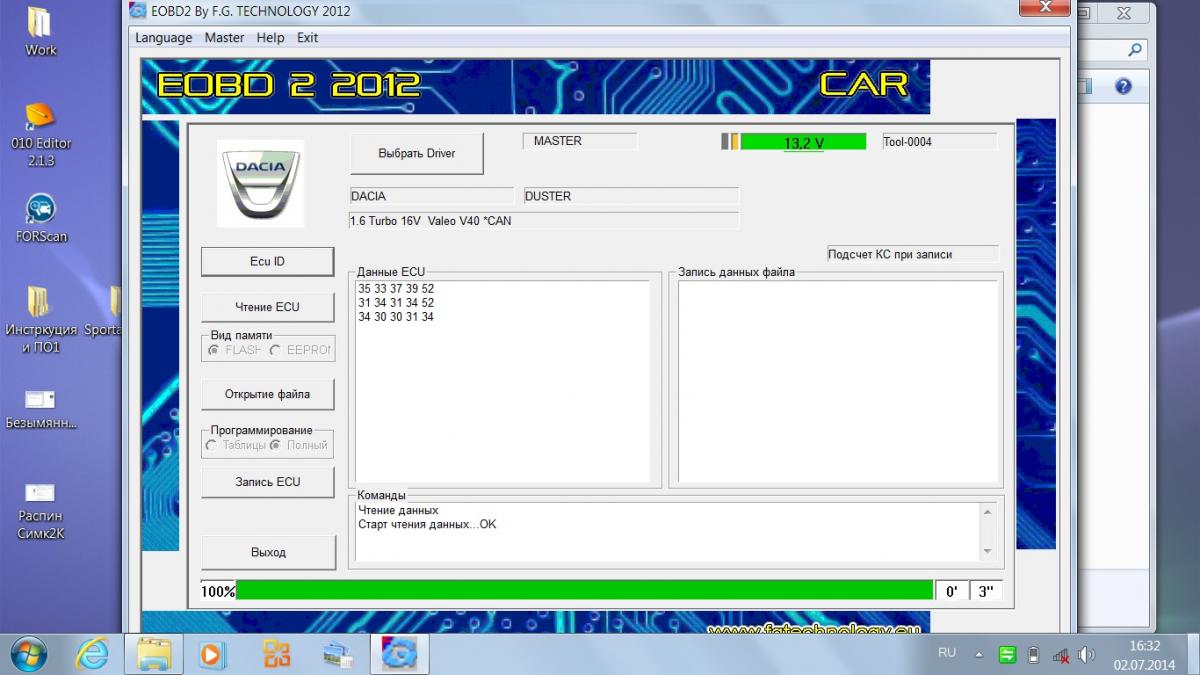Launch Internet Explorer from taskbar
Image resolution: width=1200 pixels, height=675 pixels.
pyautogui.click(x=92, y=654)
